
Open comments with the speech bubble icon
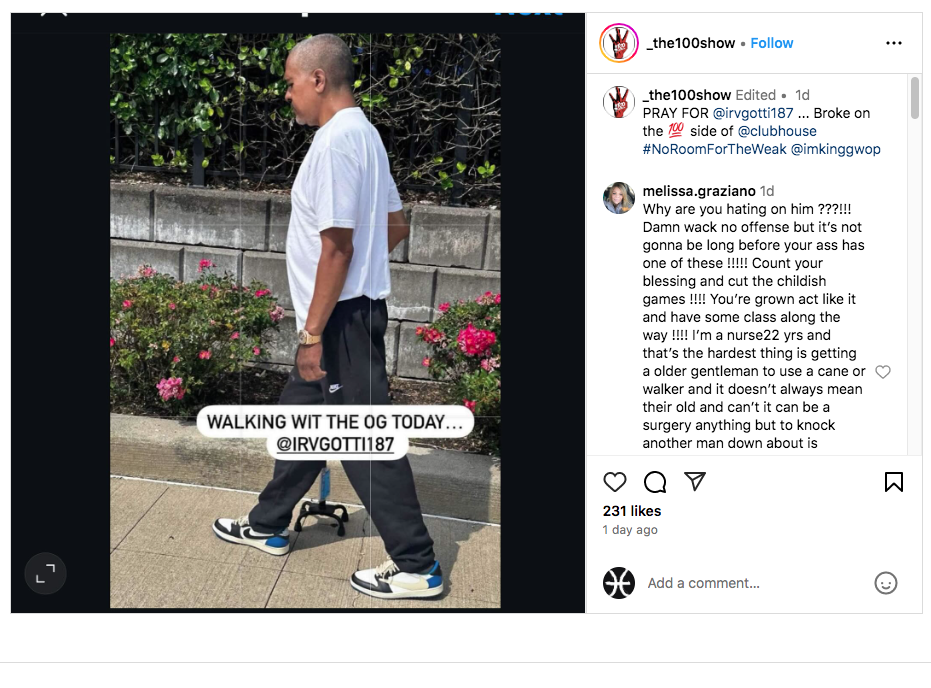tap(655, 482)
